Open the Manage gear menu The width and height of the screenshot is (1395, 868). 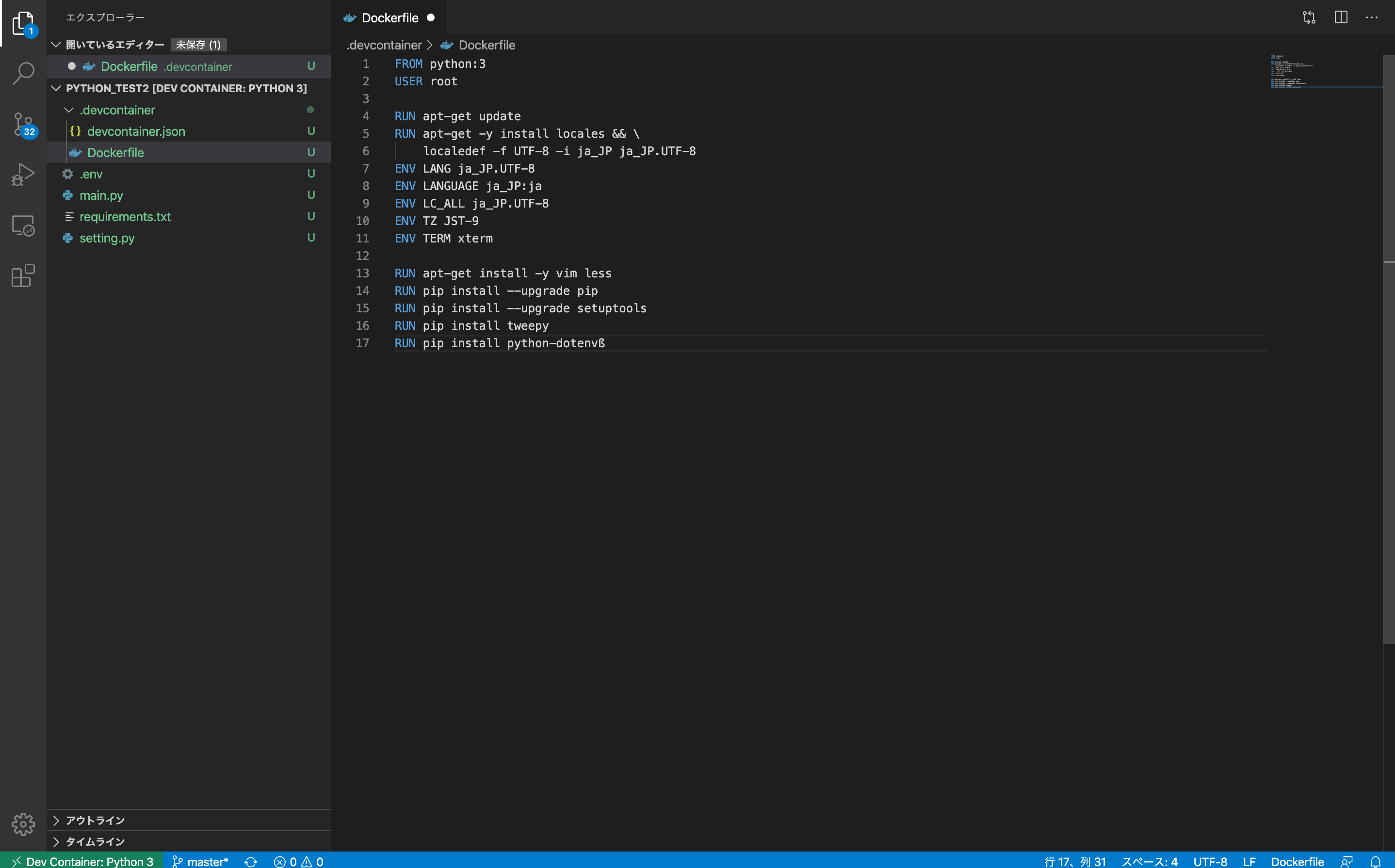(x=23, y=824)
